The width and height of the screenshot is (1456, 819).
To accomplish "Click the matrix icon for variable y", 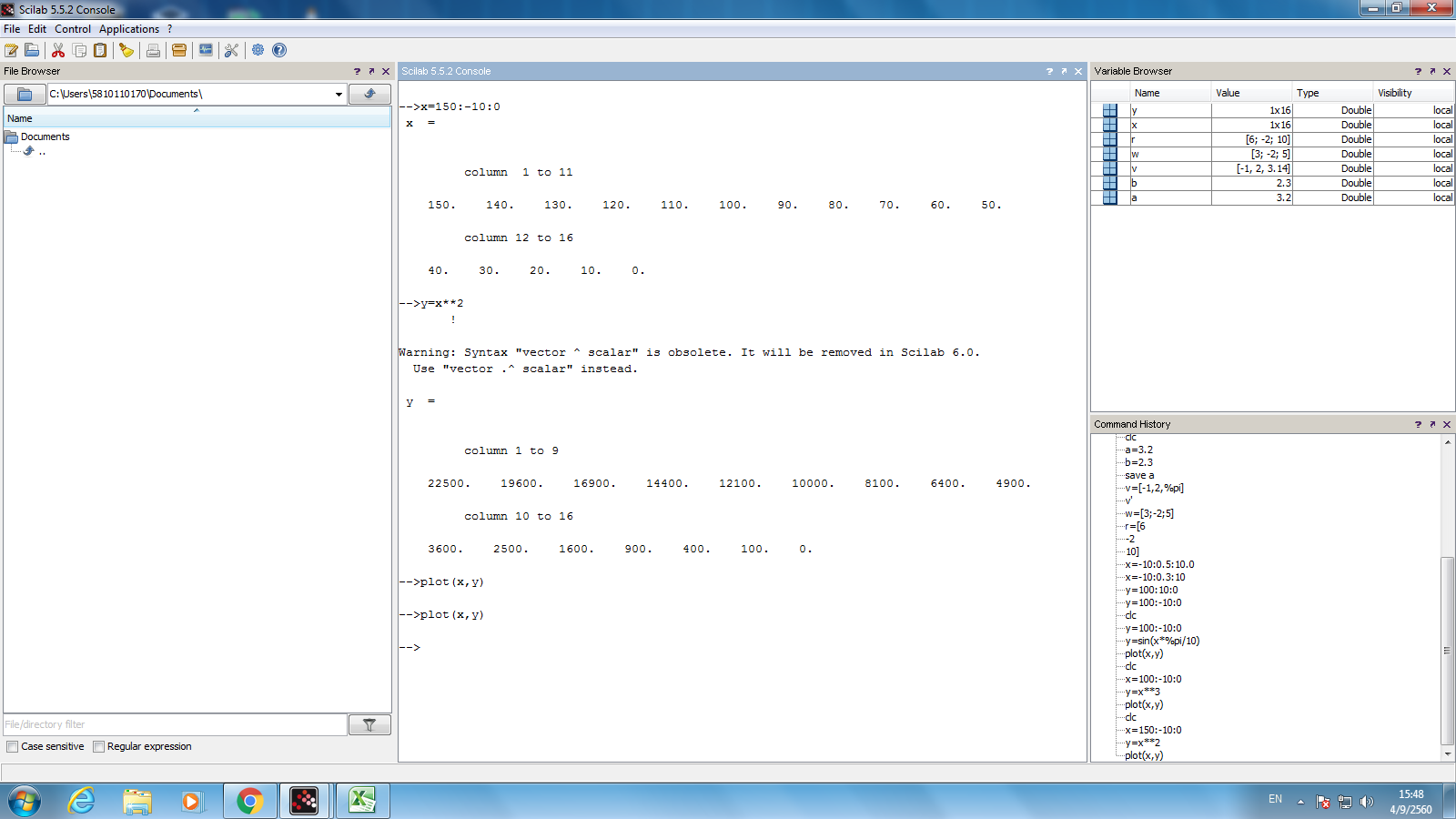I will point(1109,110).
